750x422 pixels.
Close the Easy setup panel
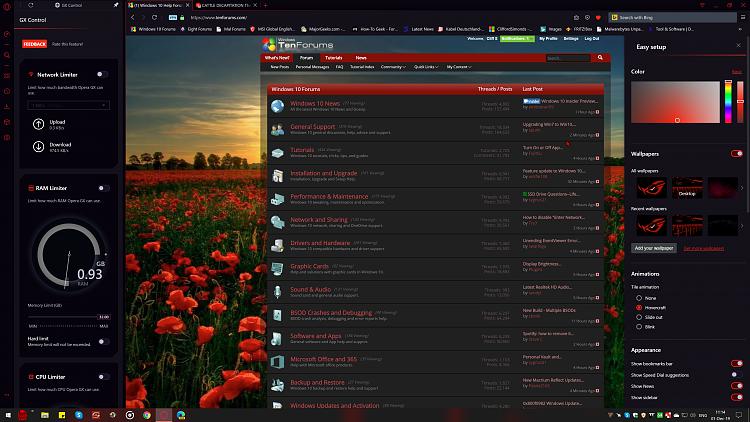click(x=738, y=46)
